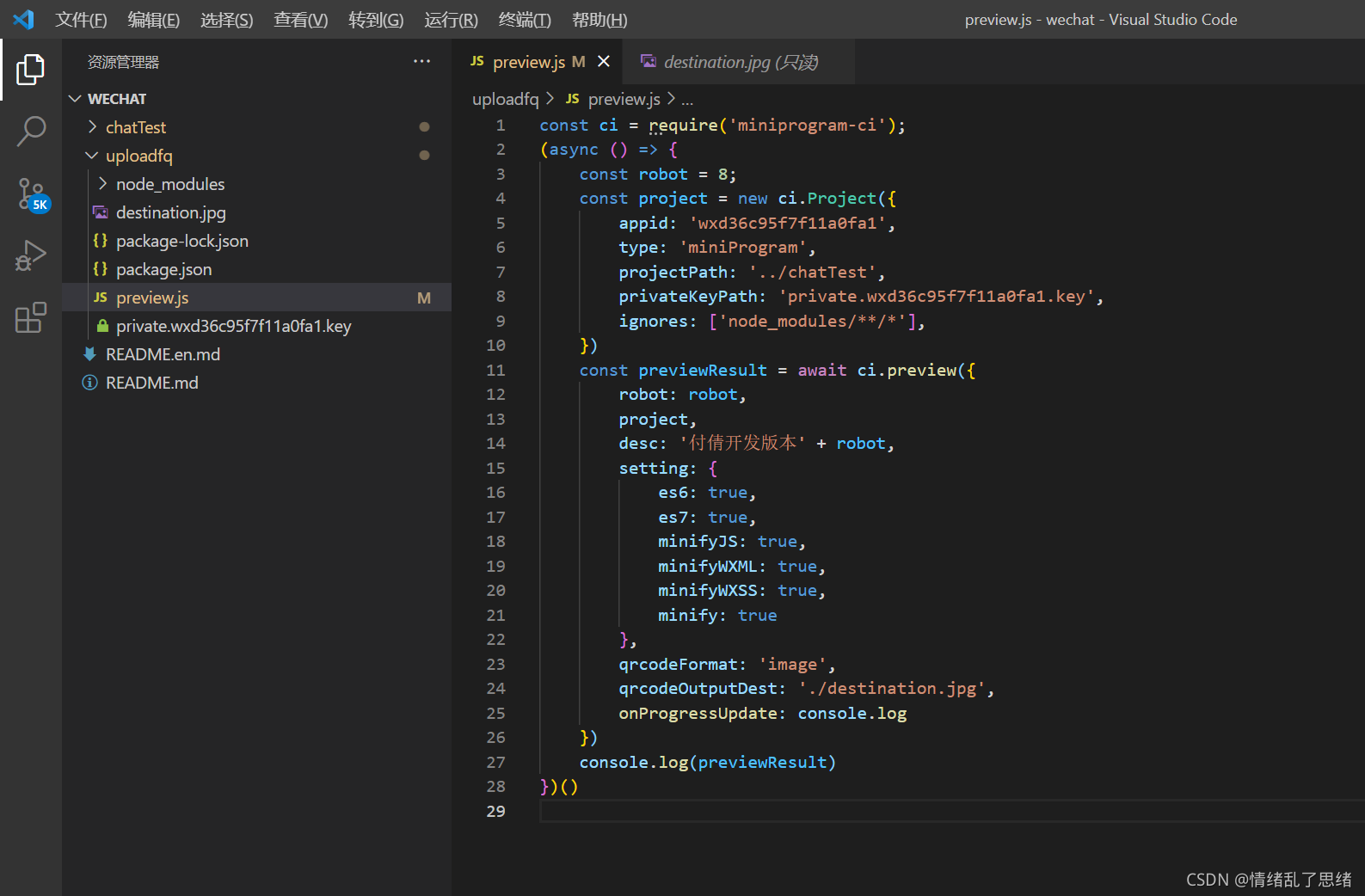
Task: Click '../chatTest' path string on line 7
Action: click(x=812, y=273)
